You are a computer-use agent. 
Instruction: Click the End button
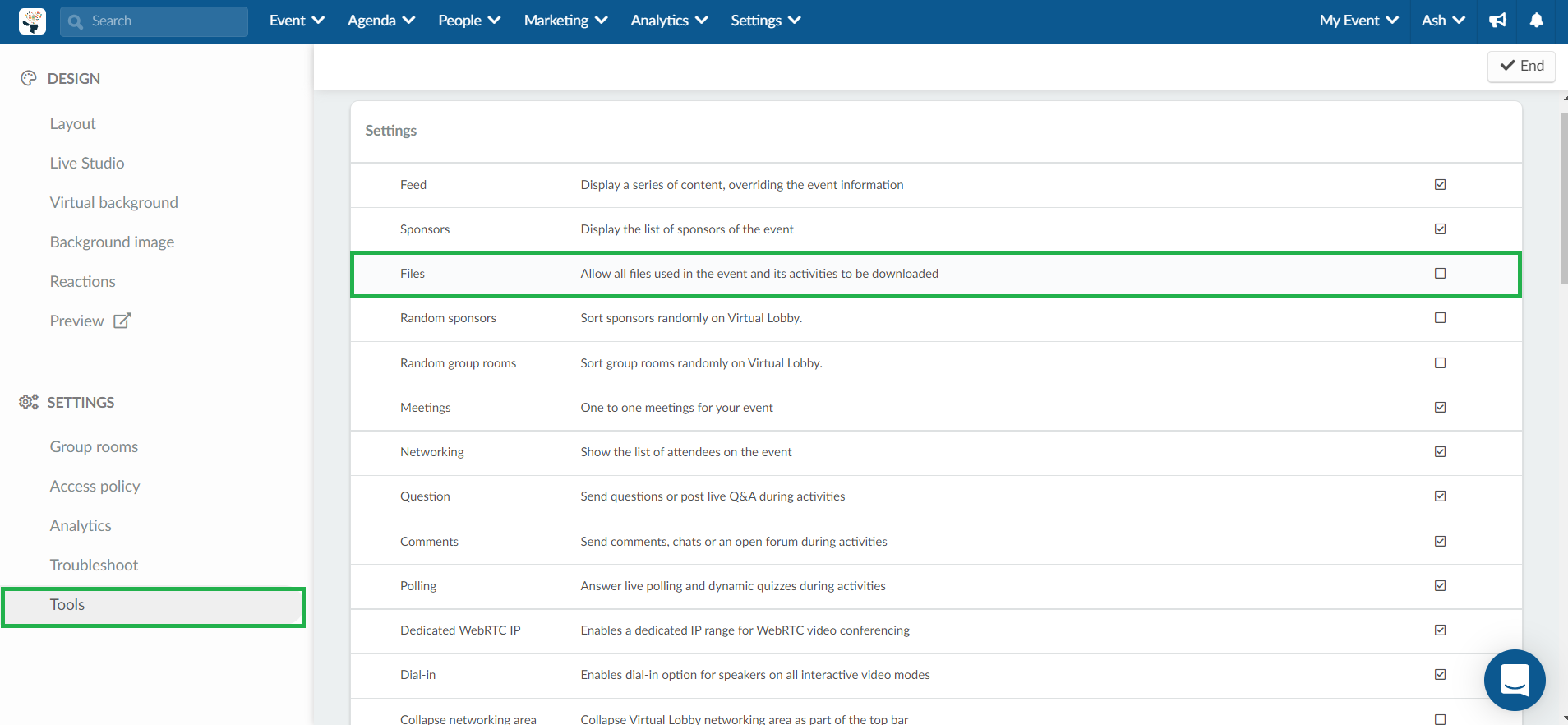1521,66
